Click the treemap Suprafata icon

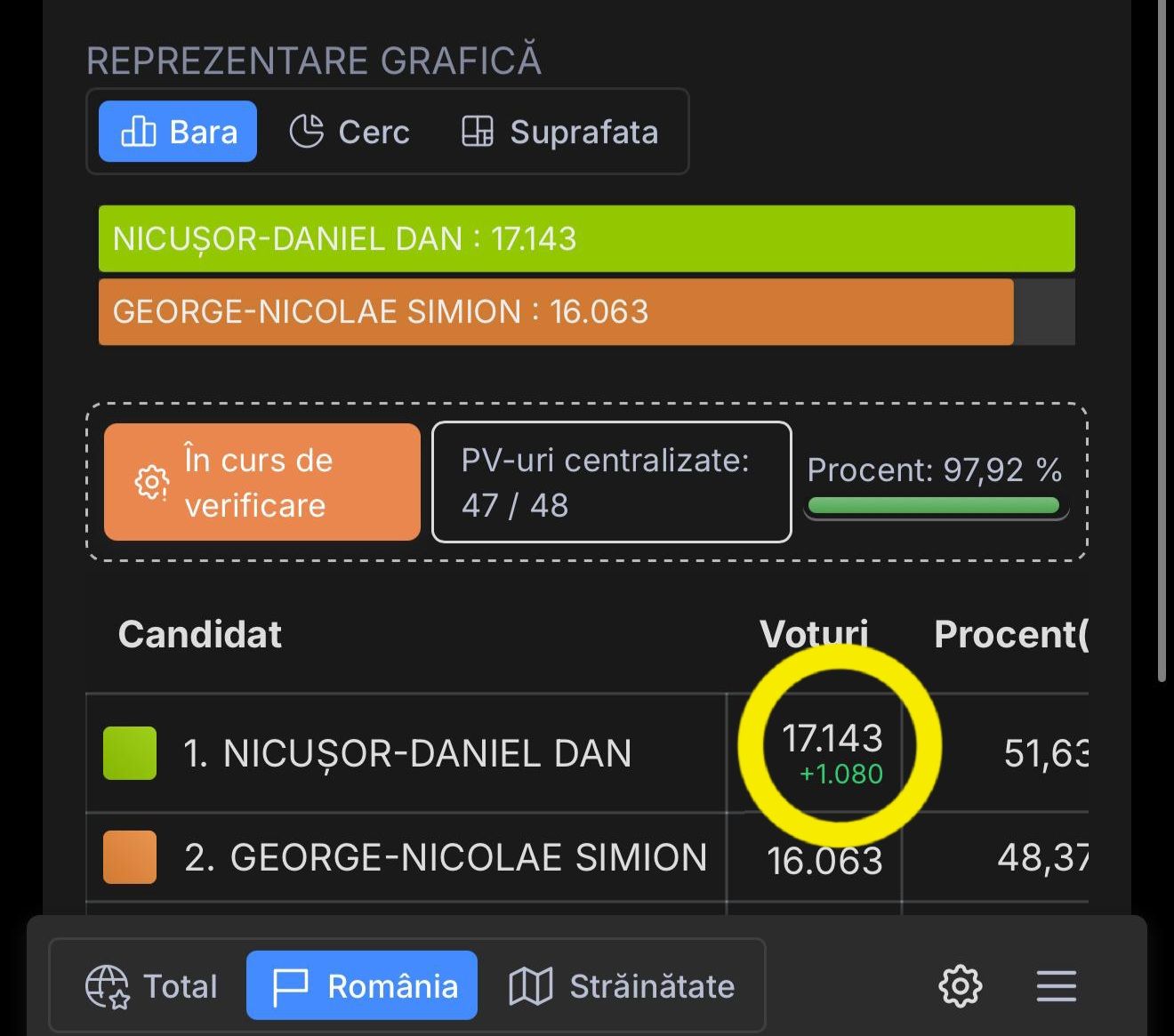pyautogui.click(x=478, y=132)
